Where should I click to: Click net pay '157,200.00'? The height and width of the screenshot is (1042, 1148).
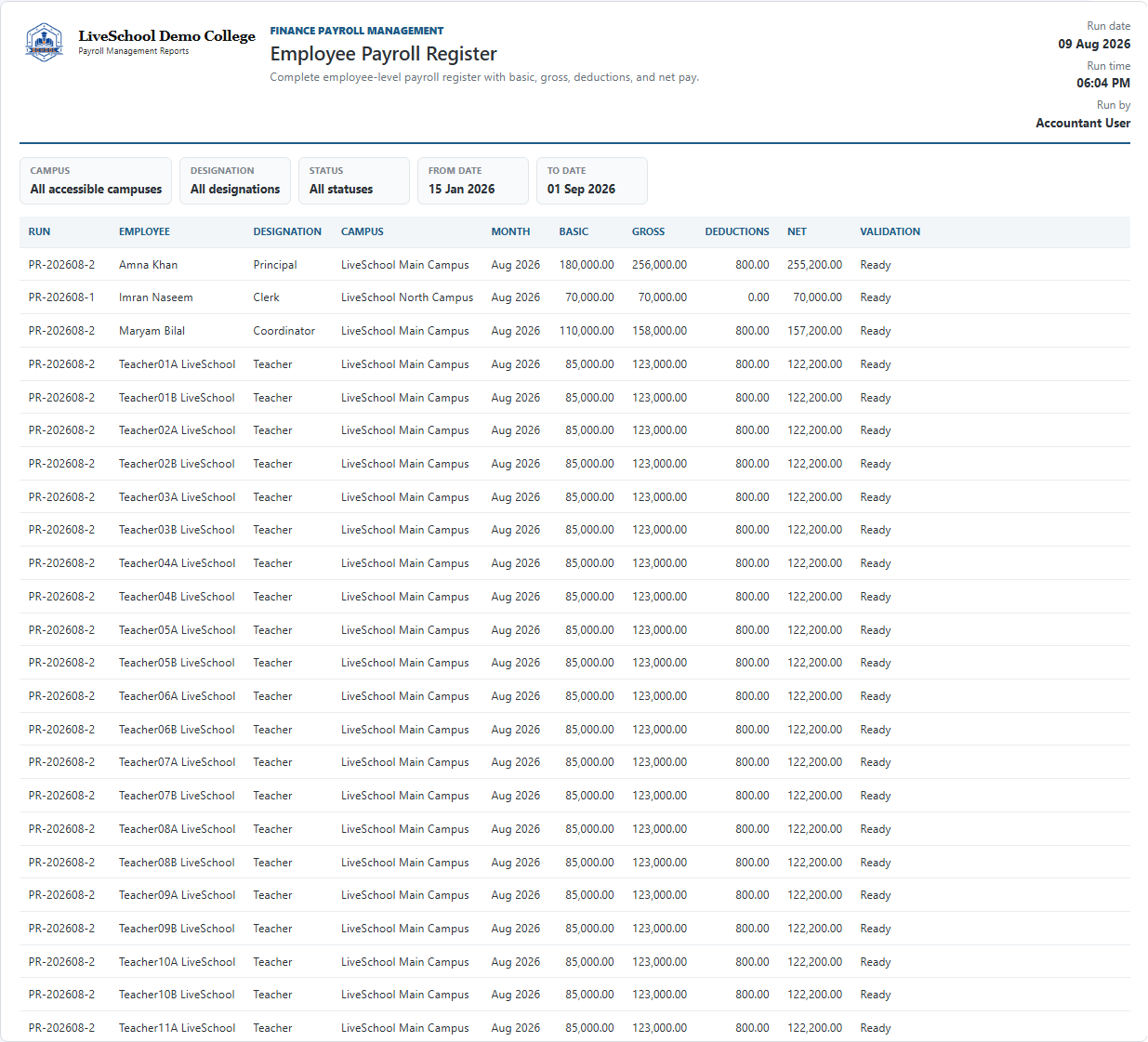[814, 331]
